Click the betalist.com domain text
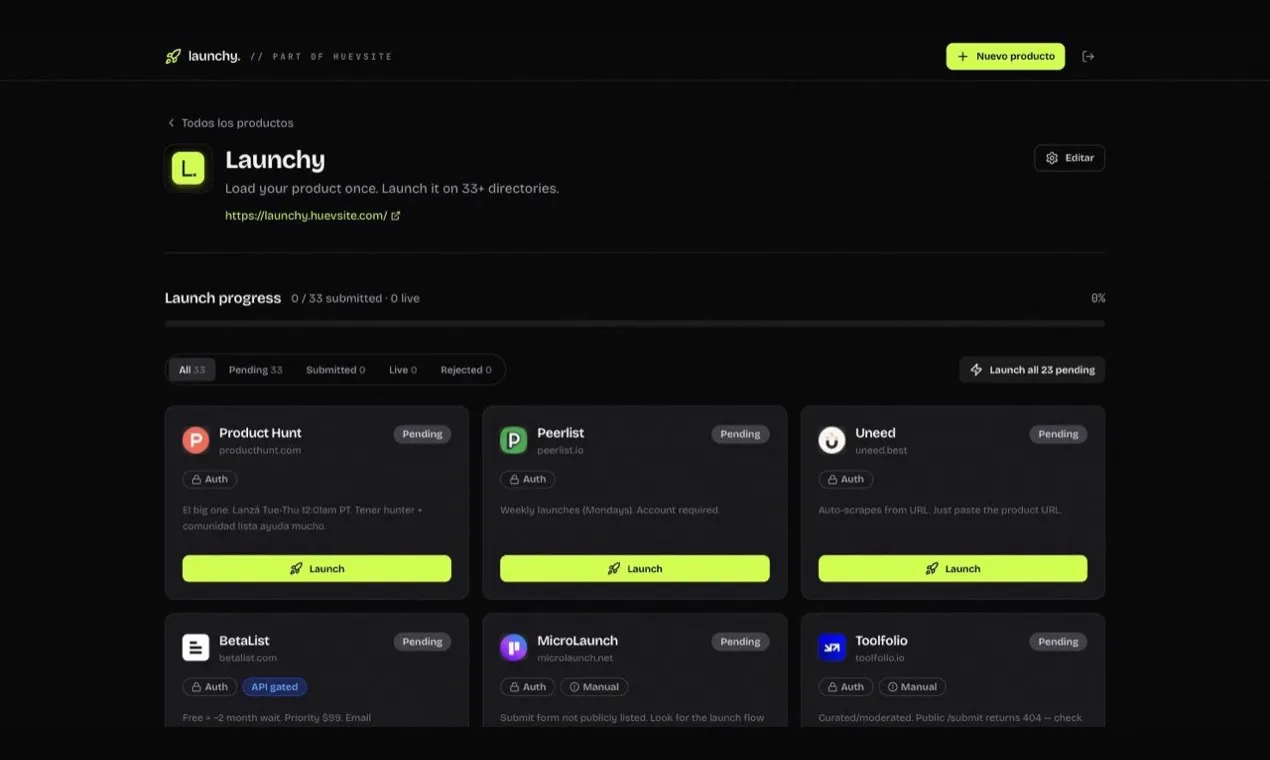Screen dimensions: 1270x760 coord(248,658)
